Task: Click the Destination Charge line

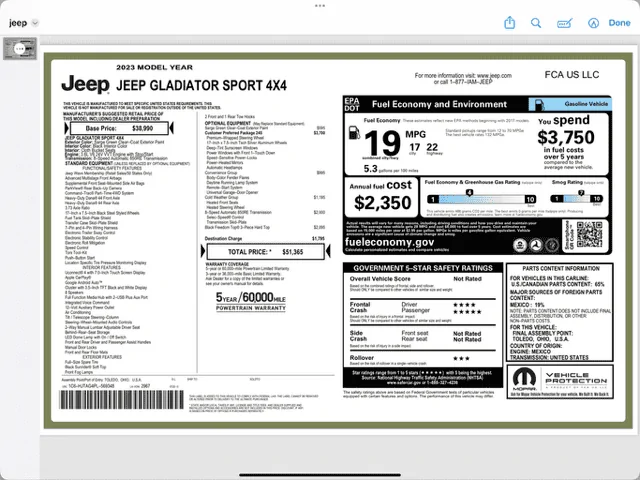Action: point(264,238)
